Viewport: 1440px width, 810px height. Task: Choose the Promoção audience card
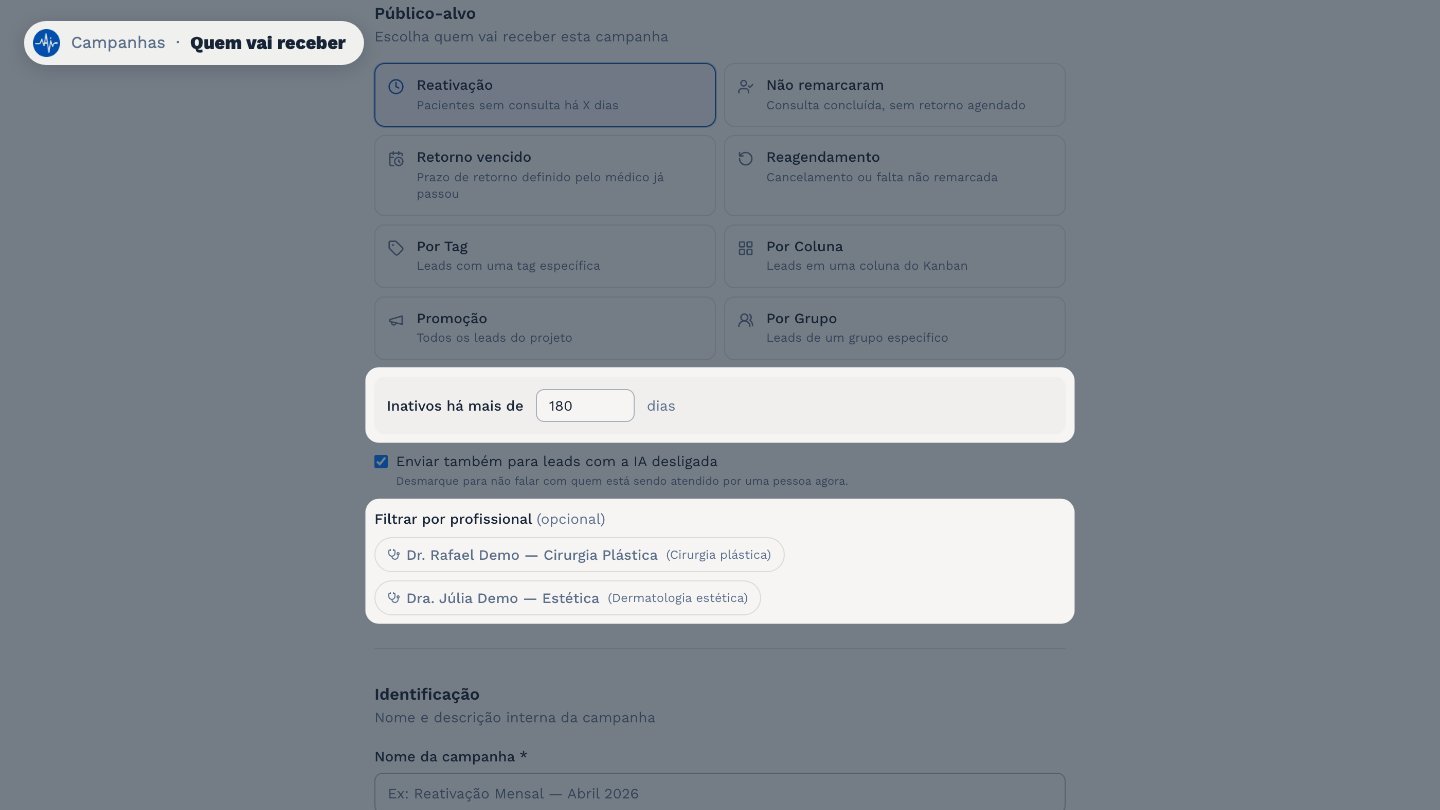pos(545,328)
